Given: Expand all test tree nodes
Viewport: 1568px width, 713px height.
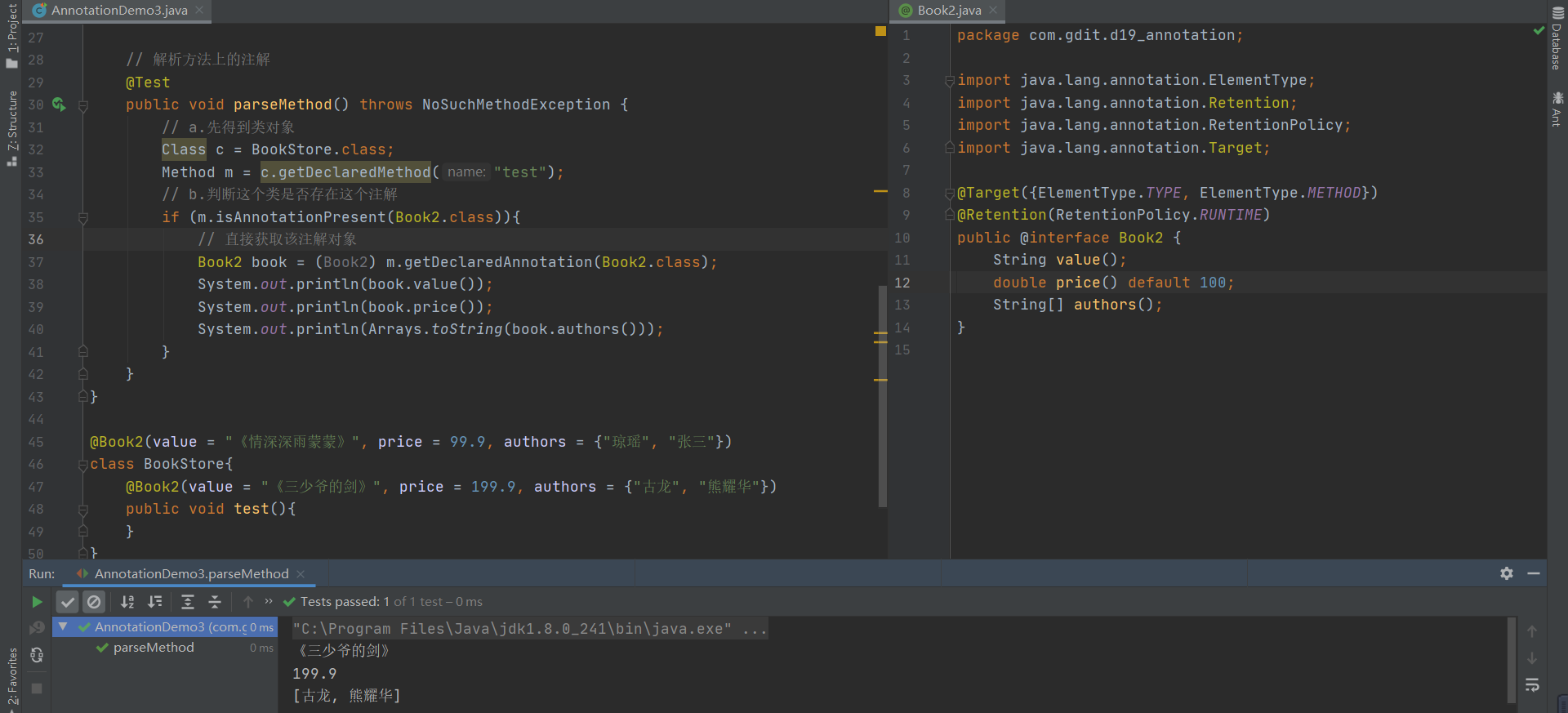Looking at the screenshot, I should click(x=188, y=602).
